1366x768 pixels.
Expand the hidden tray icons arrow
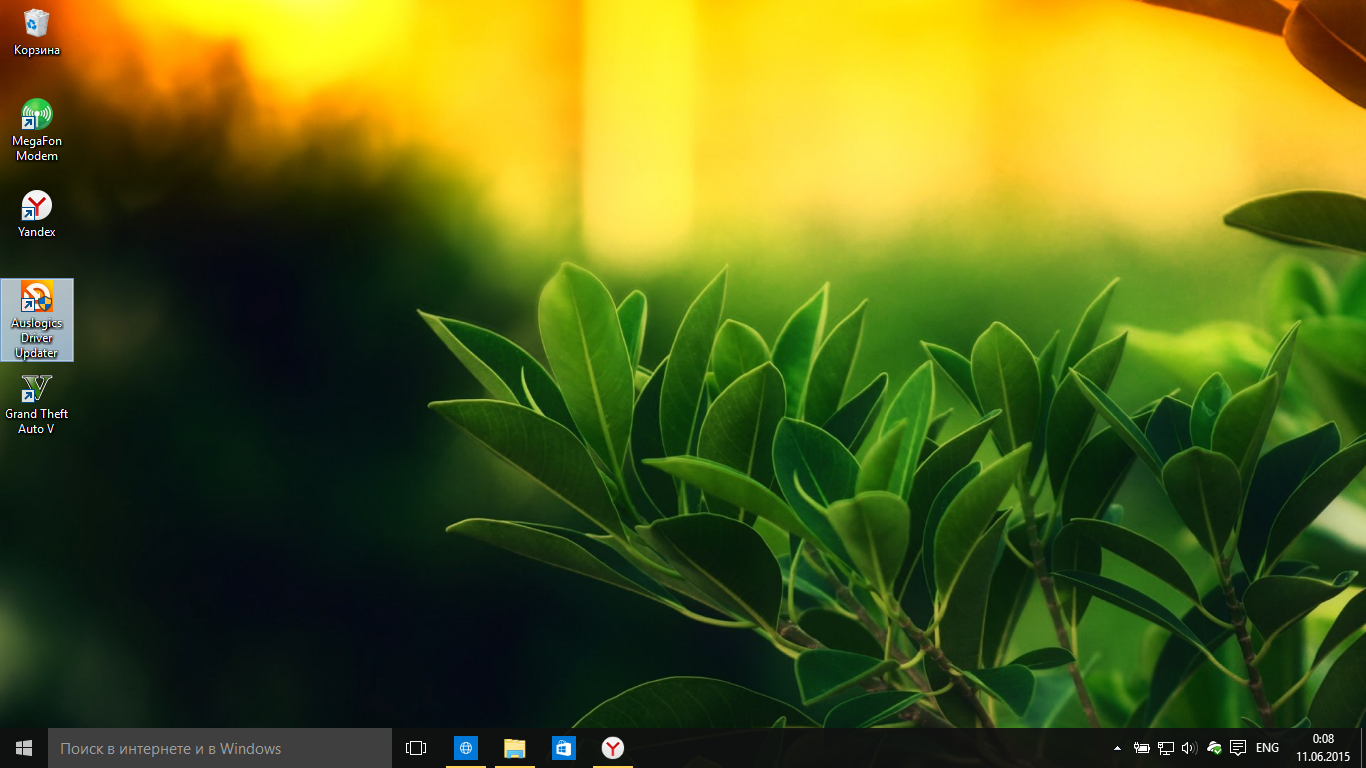1117,748
